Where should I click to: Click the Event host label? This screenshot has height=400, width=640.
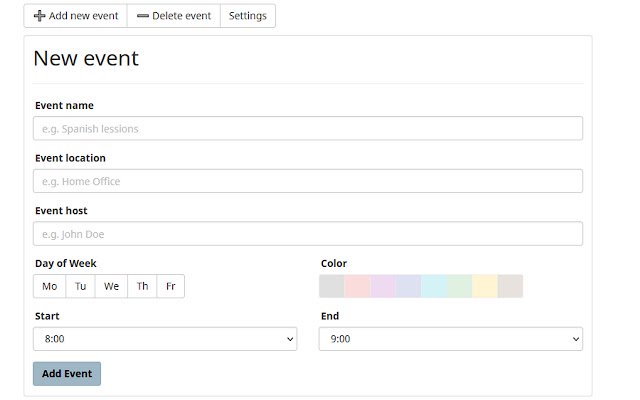[61, 211]
